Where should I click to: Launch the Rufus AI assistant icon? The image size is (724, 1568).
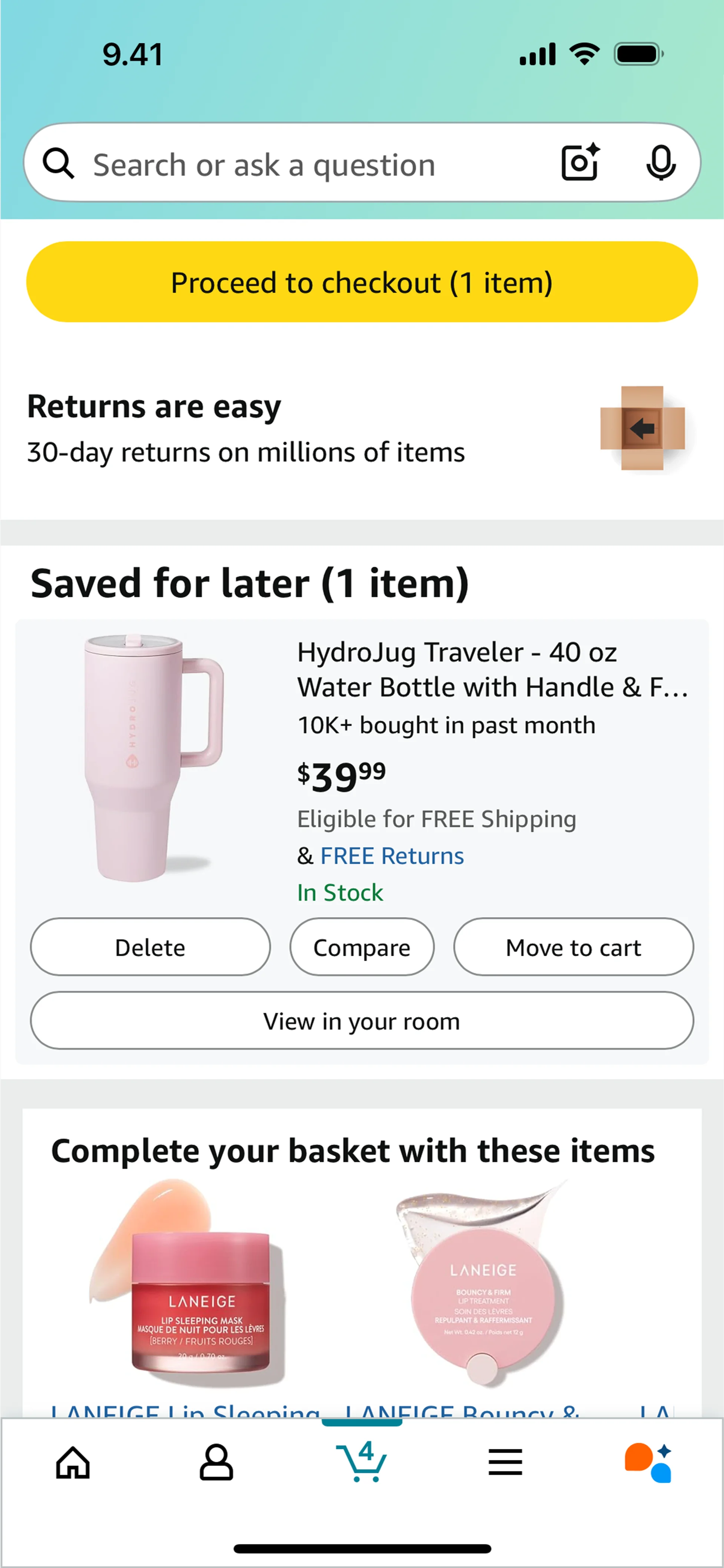[x=649, y=1462]
